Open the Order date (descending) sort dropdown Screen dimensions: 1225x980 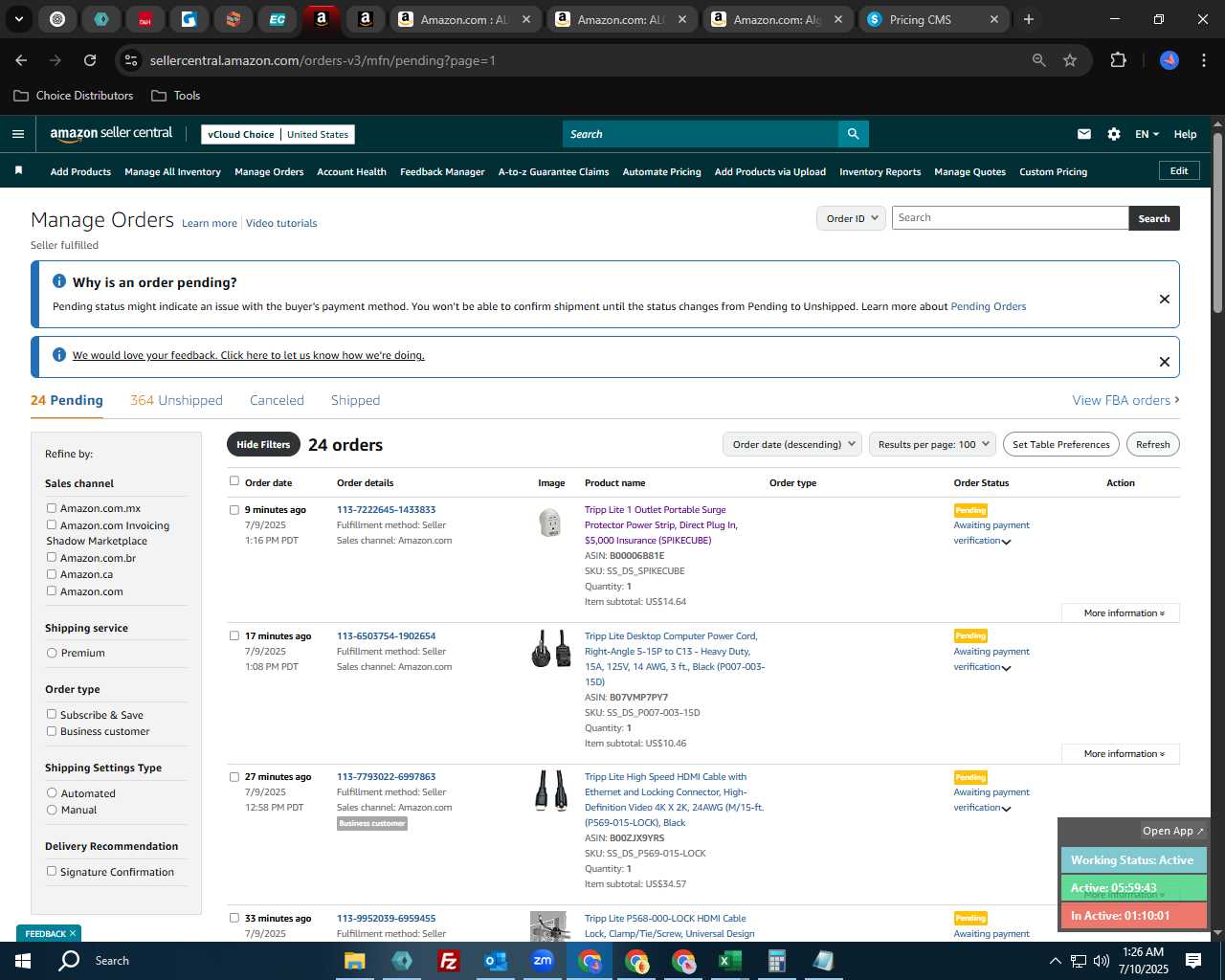click(792, 444)
